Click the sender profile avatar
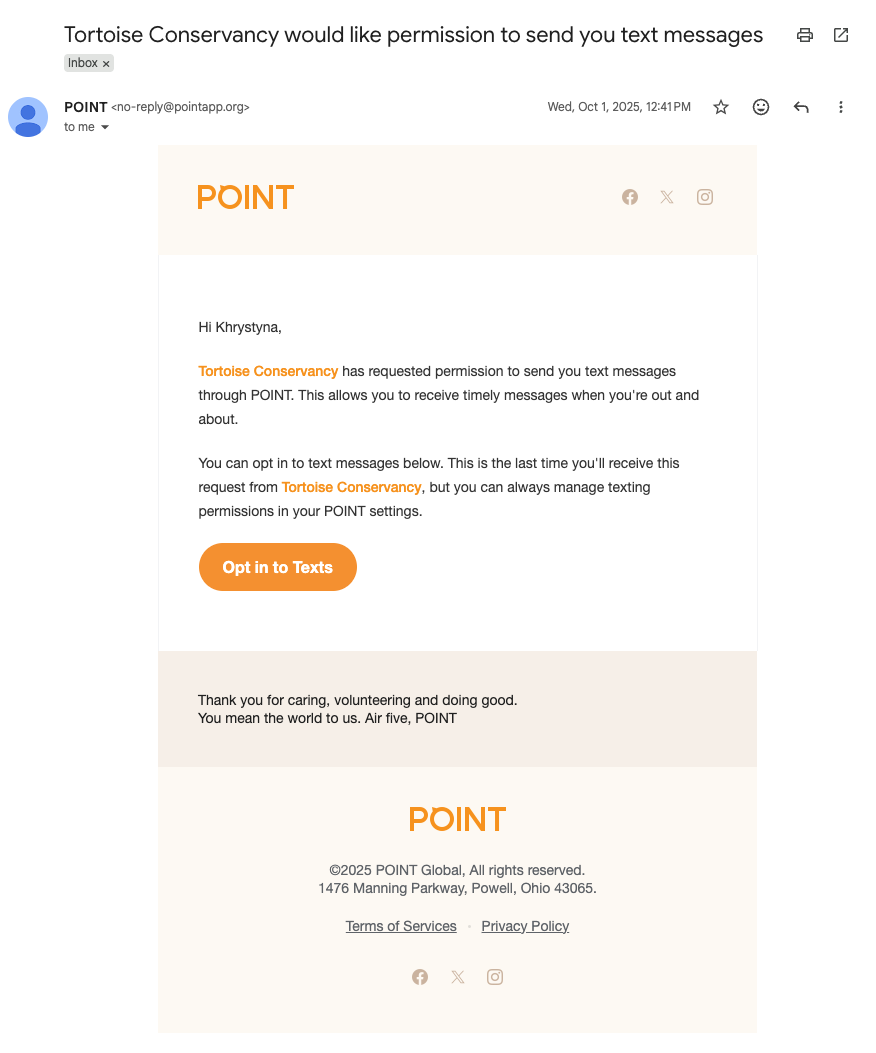 tap(28, 117)
